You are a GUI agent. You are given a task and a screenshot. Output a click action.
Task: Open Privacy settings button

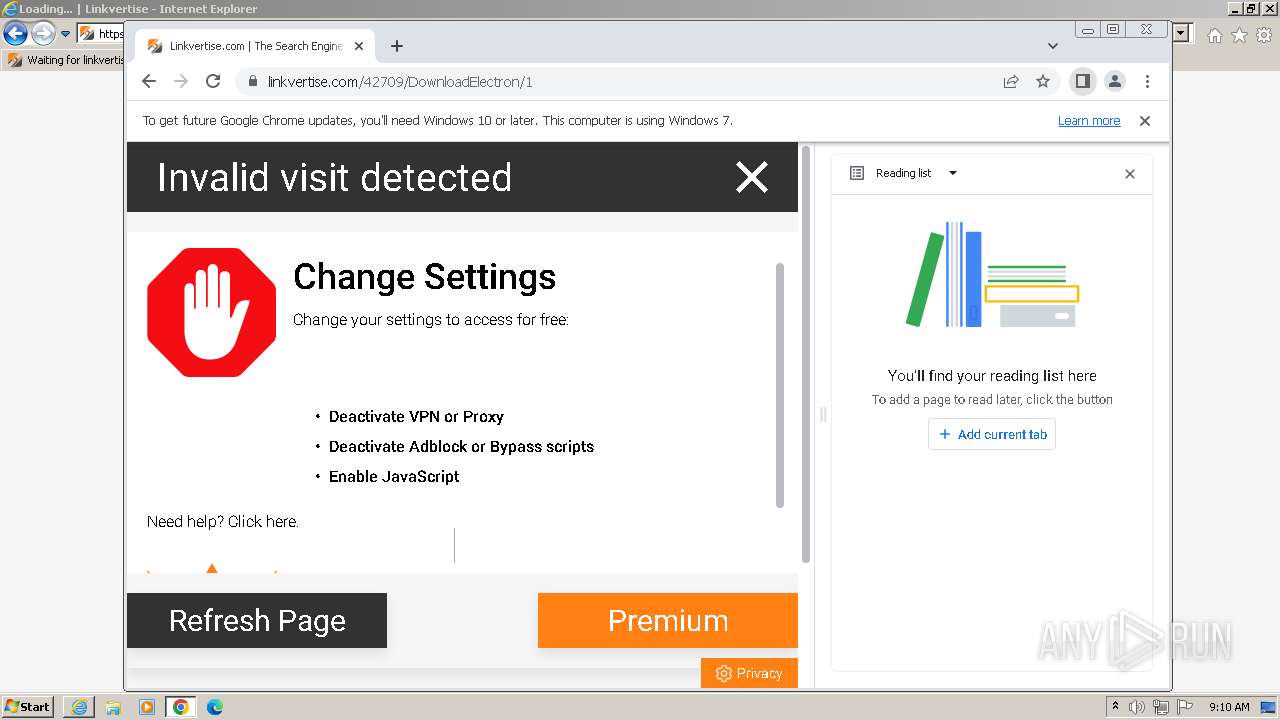[749, 673]
